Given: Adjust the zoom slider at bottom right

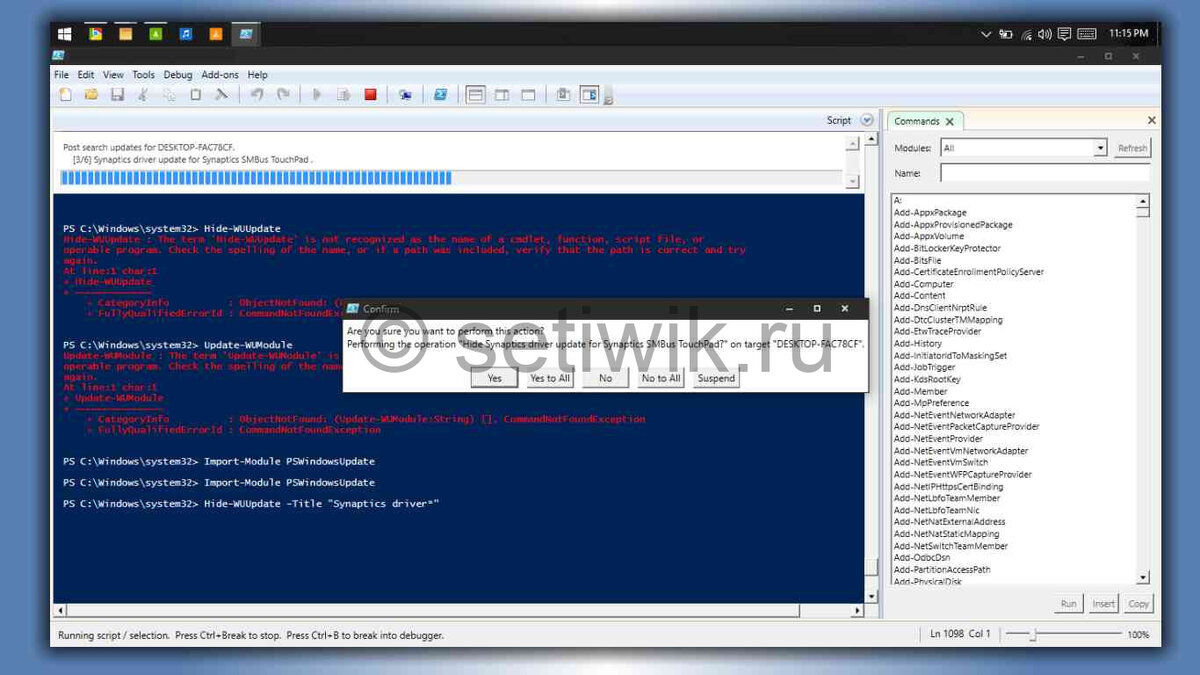Looking at the screenshot, I should (x=1035, y=634).
